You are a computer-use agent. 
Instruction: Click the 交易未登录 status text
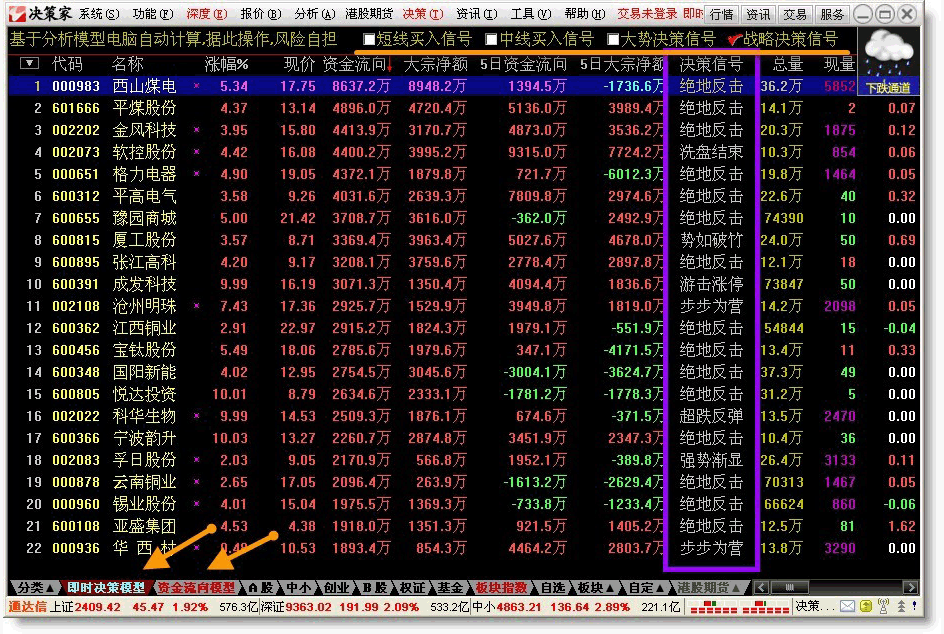tap(648, 13)
